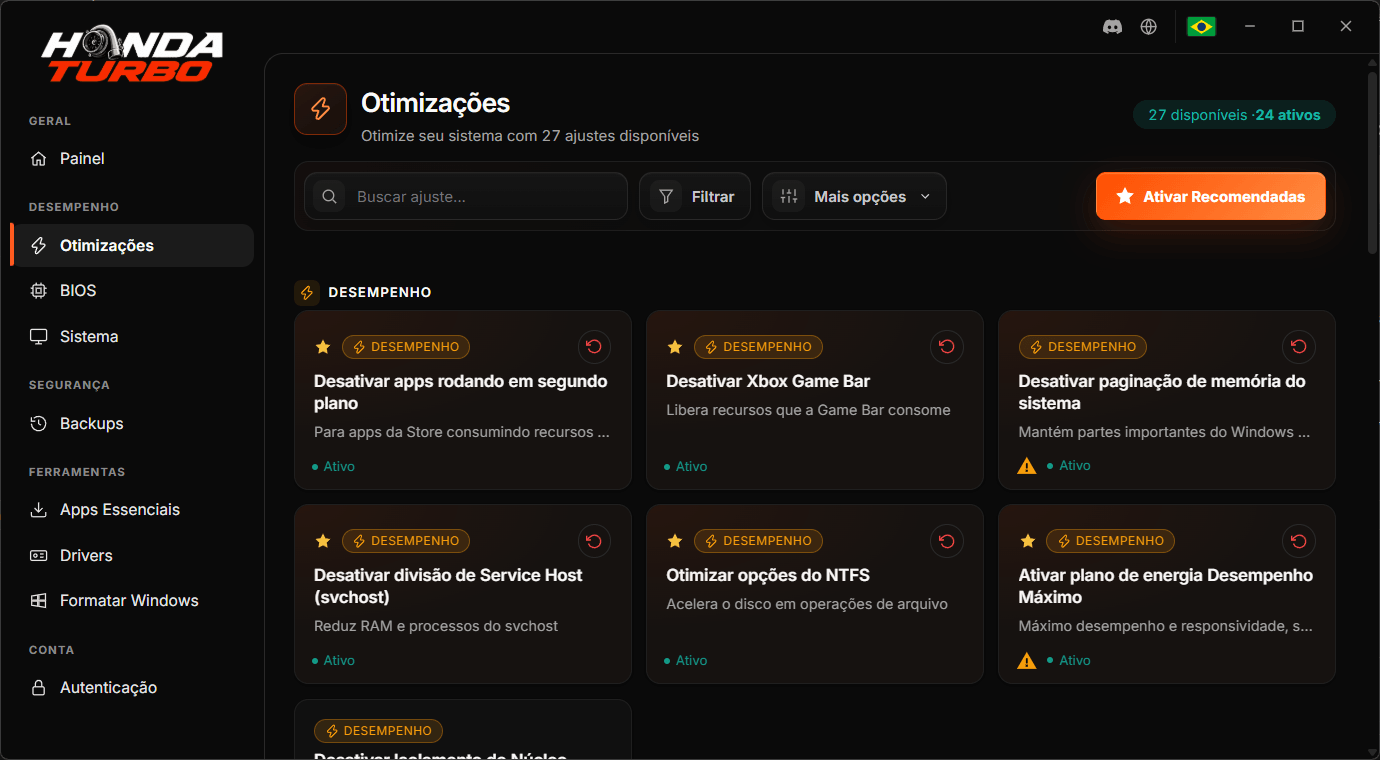This screenshot has width=1380, height=760.
Task: Click star icon on Desativar Xbox Game Bar card
Action: pyautogui.click(x=675, y=347)
